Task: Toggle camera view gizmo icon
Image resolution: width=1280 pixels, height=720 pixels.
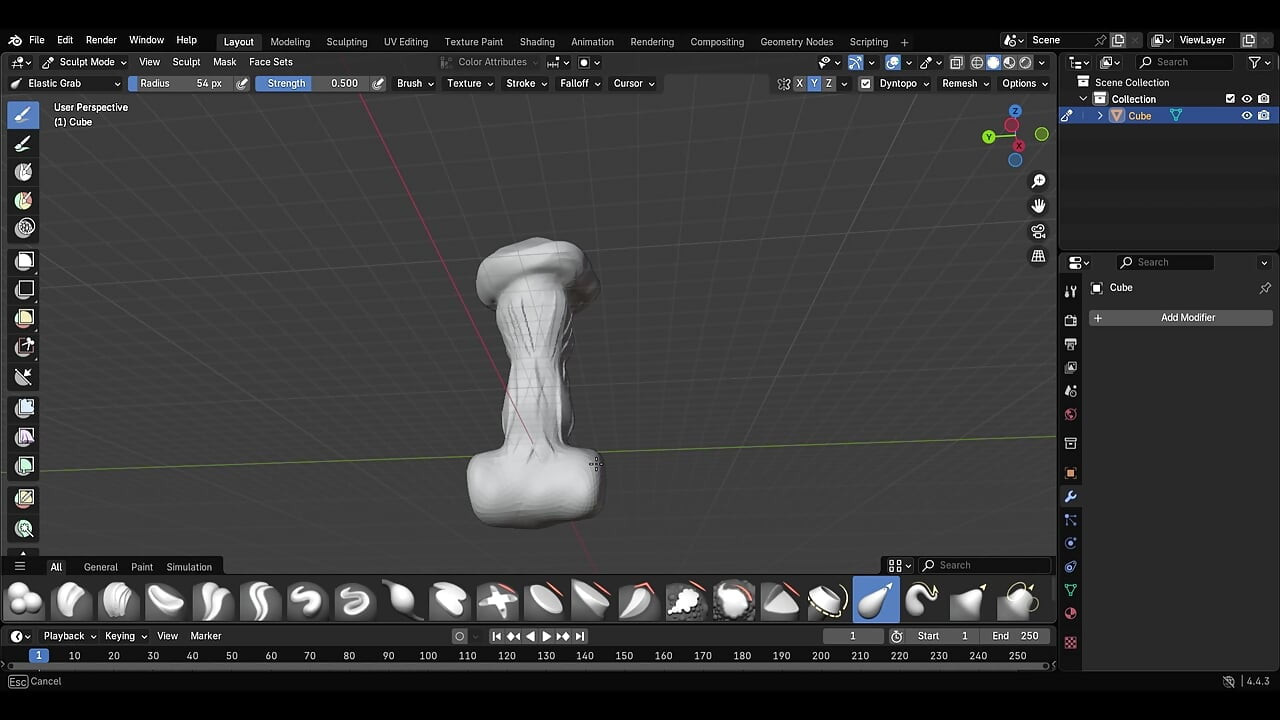Action: (1039, 231)
